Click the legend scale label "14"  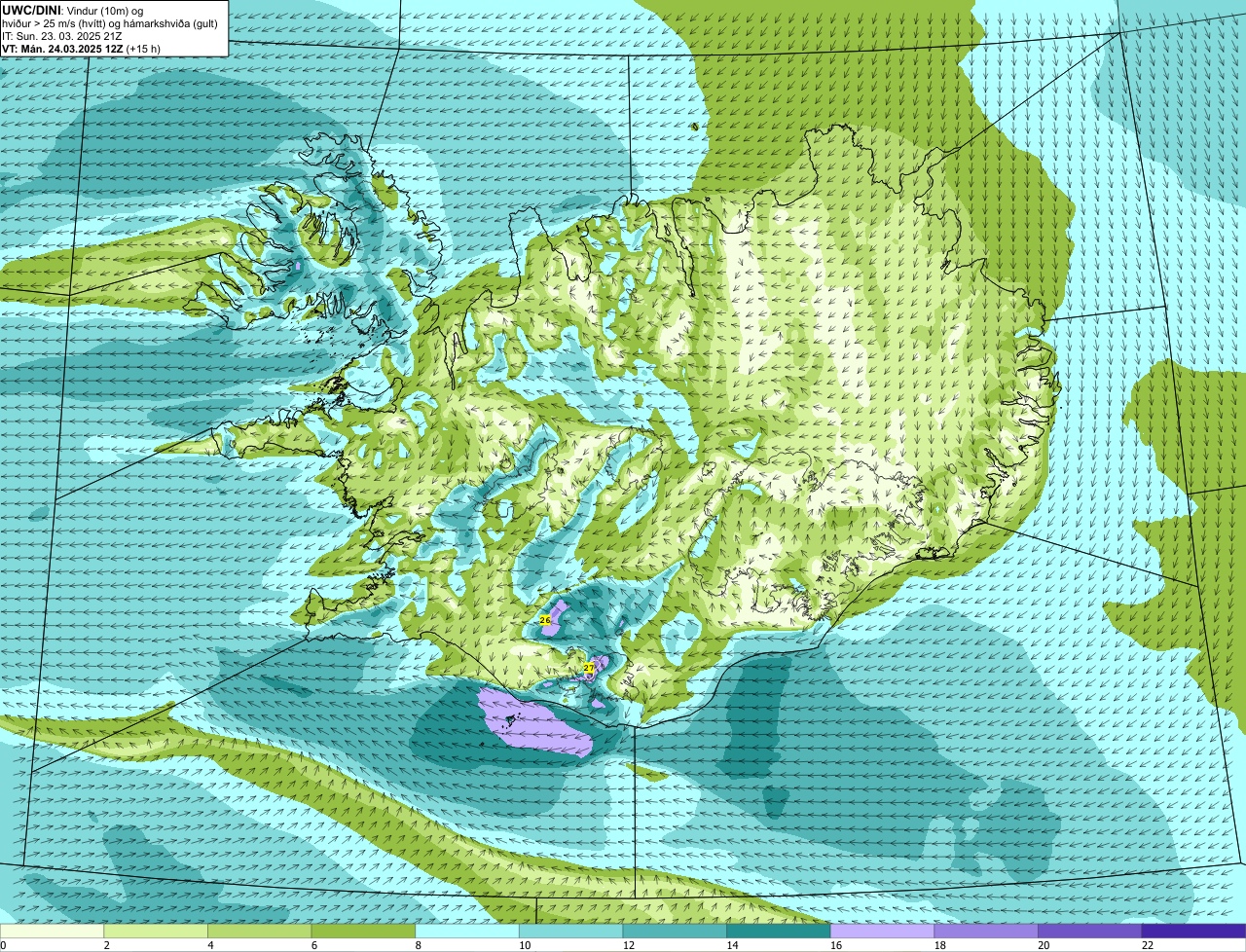pos(733,945)
